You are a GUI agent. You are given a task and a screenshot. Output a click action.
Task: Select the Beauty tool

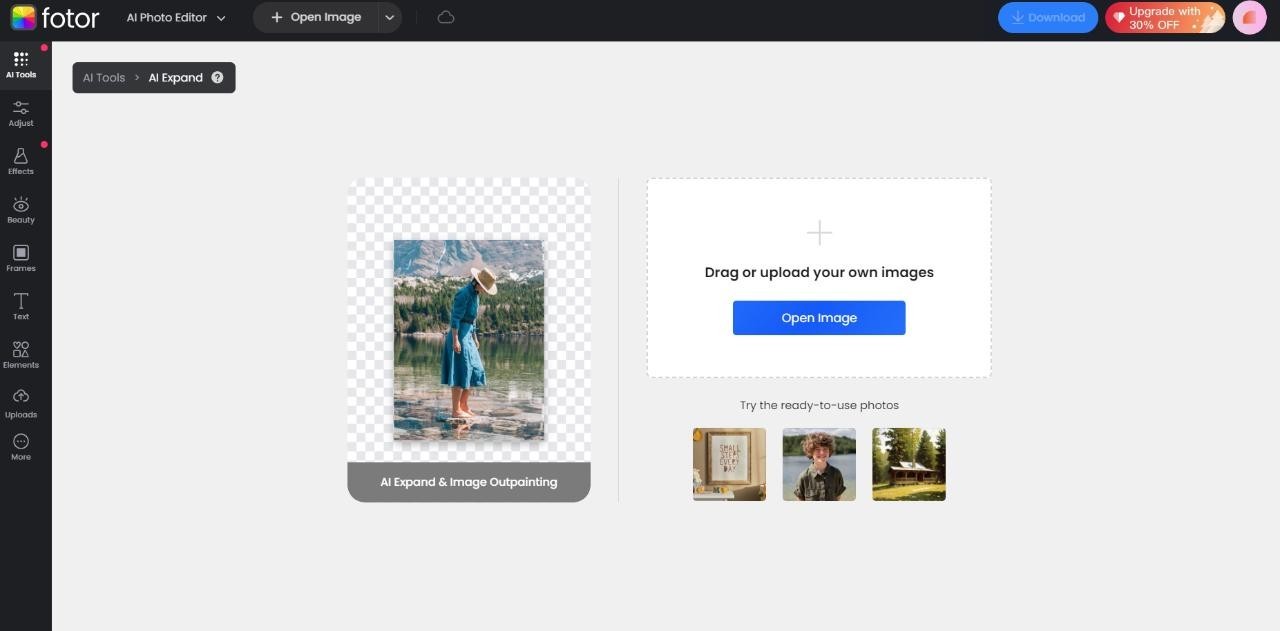(x=20, y=209)
